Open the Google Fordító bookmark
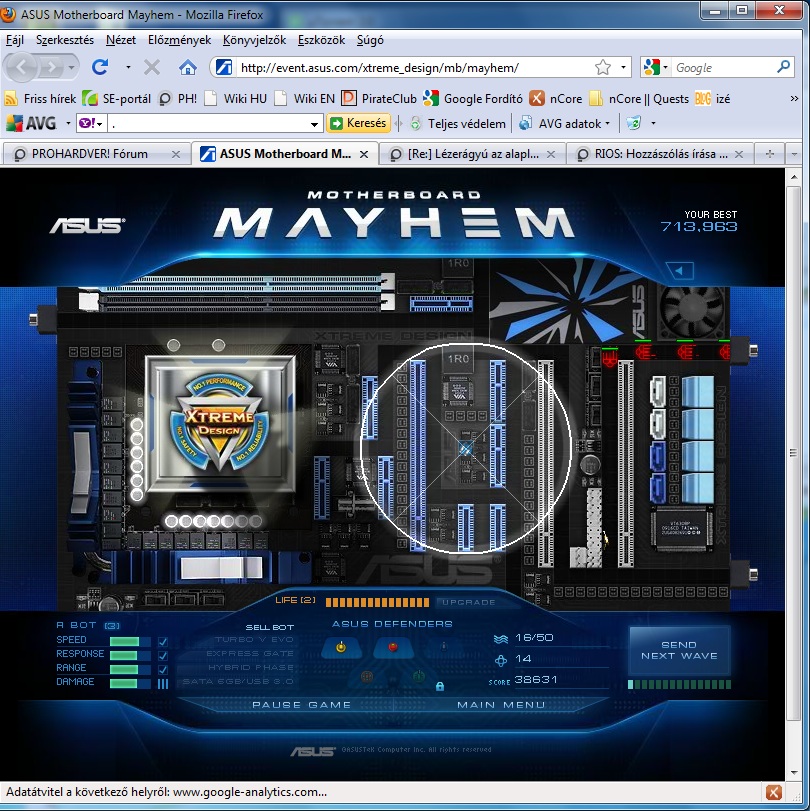The image size is (810, 811). [x=473, y=98]
